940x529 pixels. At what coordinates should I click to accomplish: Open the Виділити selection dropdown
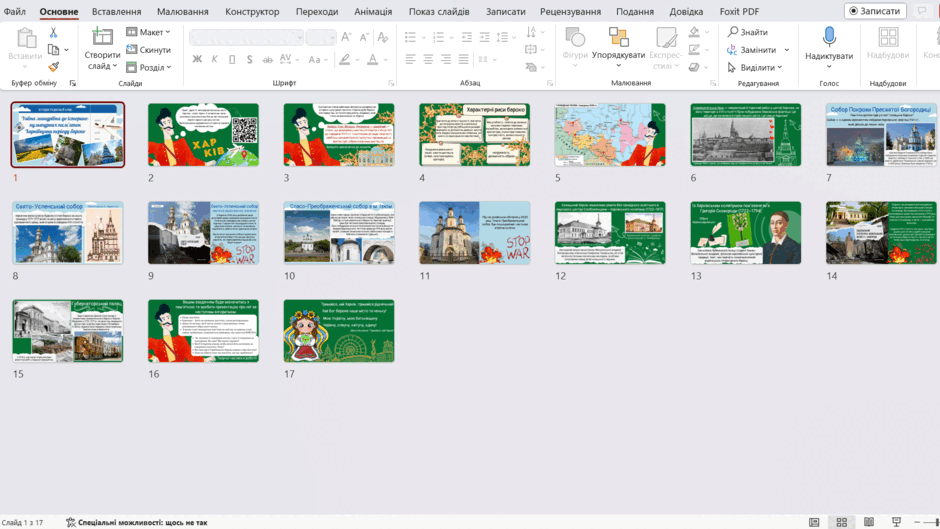(755, 67)
